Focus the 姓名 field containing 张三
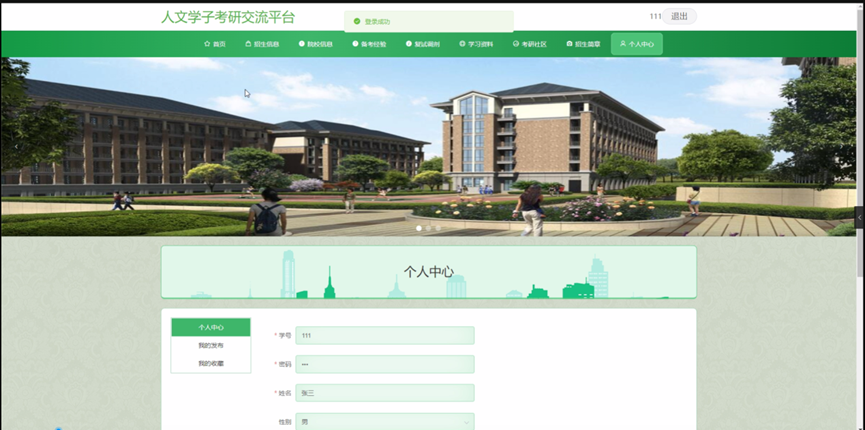 coord(385,393)
